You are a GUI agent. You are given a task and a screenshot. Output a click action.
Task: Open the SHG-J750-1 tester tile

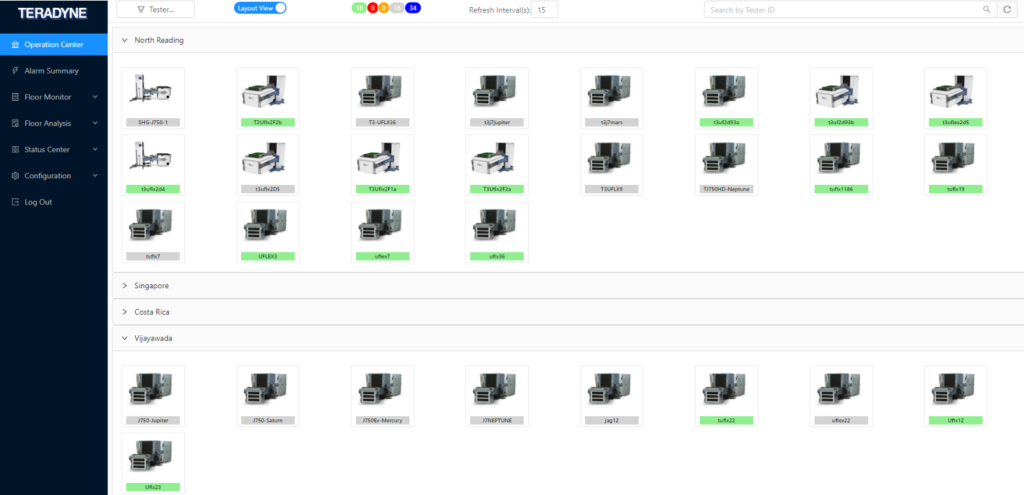click(153, 98)
